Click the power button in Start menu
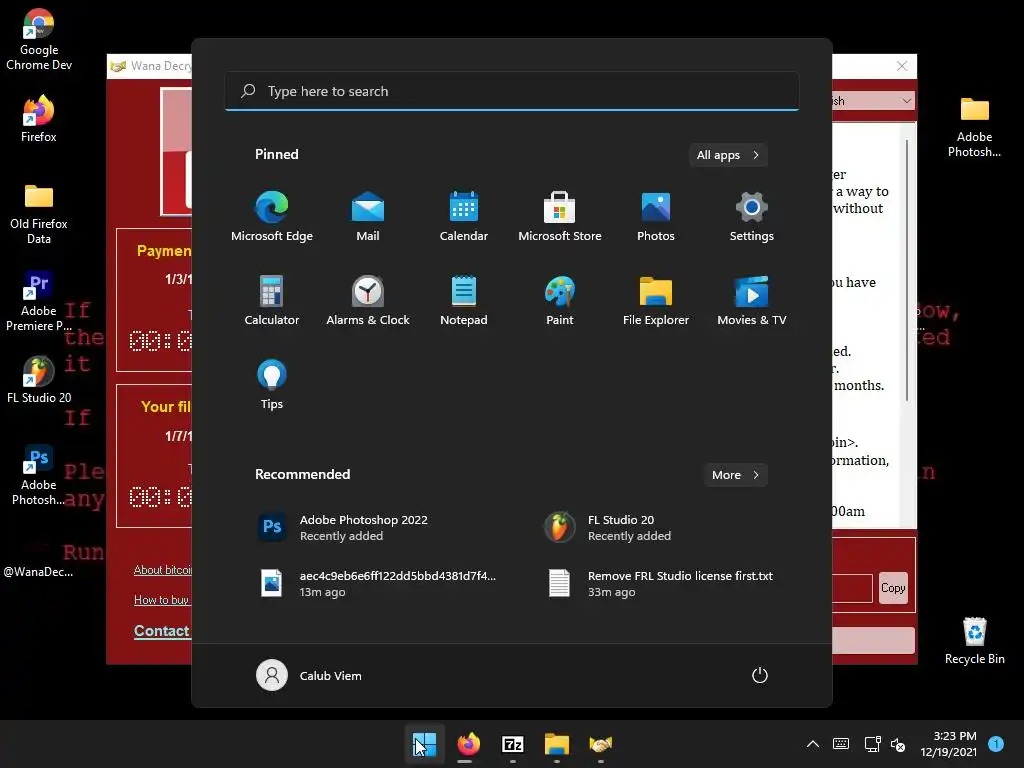This screenshot has width=1024, height=768. [x=760, y=675]
